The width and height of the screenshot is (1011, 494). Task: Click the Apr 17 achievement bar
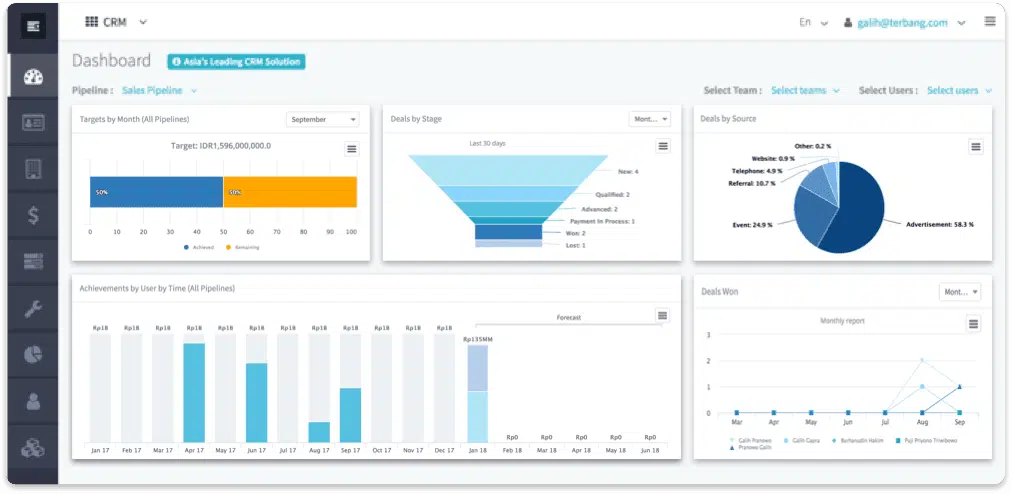(193, 392)
